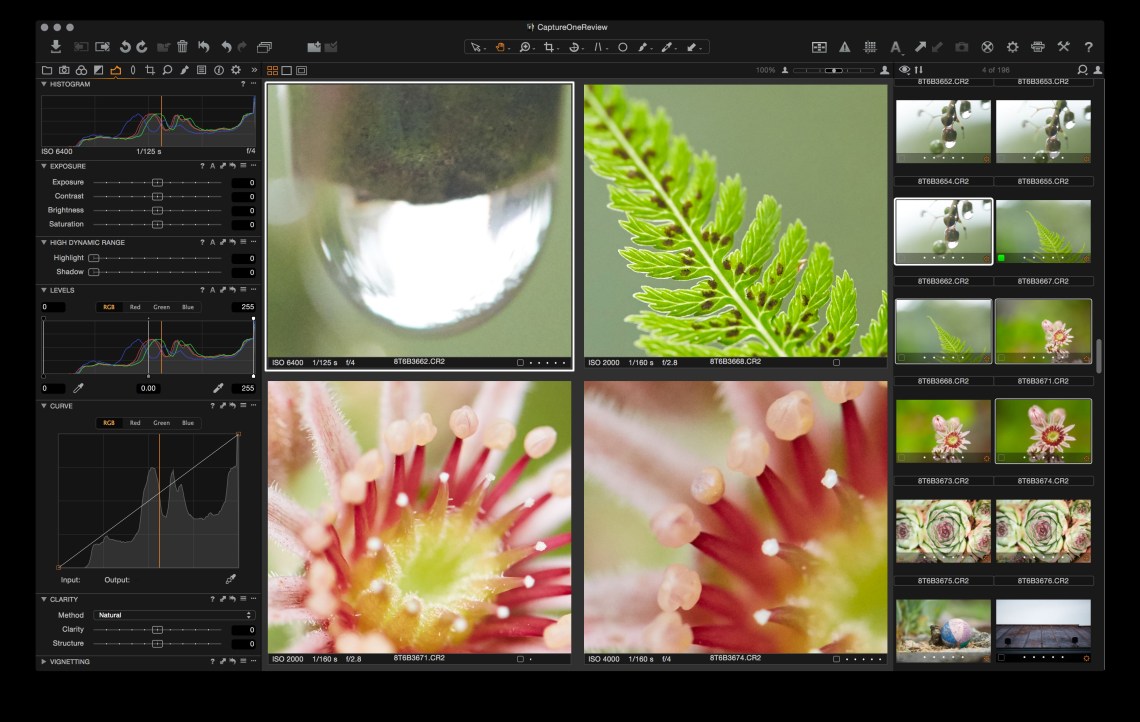
Task: Toggle checkbox under image 8T6B3674.CR2 in viewer
Action: 838,659
